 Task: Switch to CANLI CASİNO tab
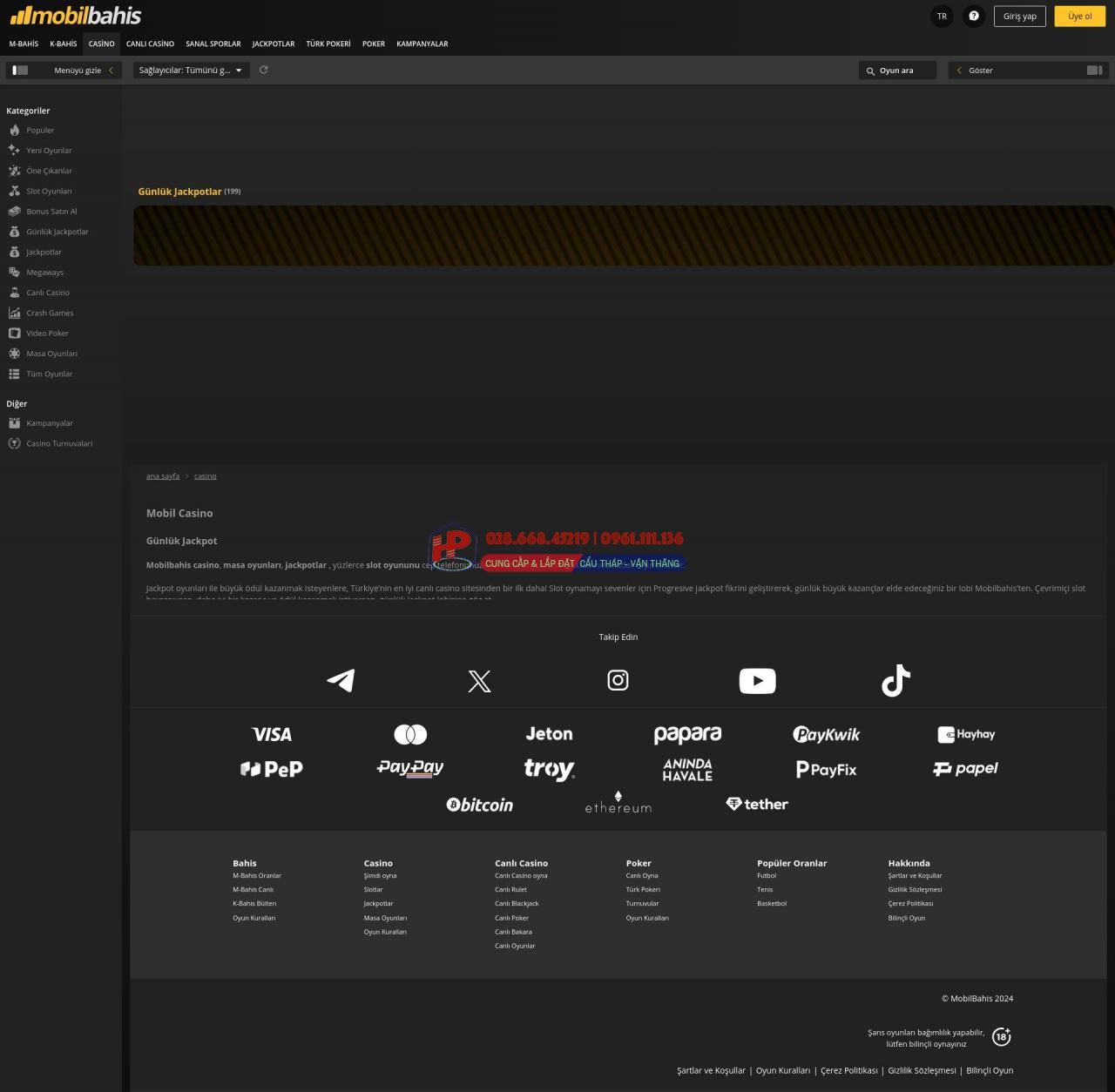(x=150, y=44)
